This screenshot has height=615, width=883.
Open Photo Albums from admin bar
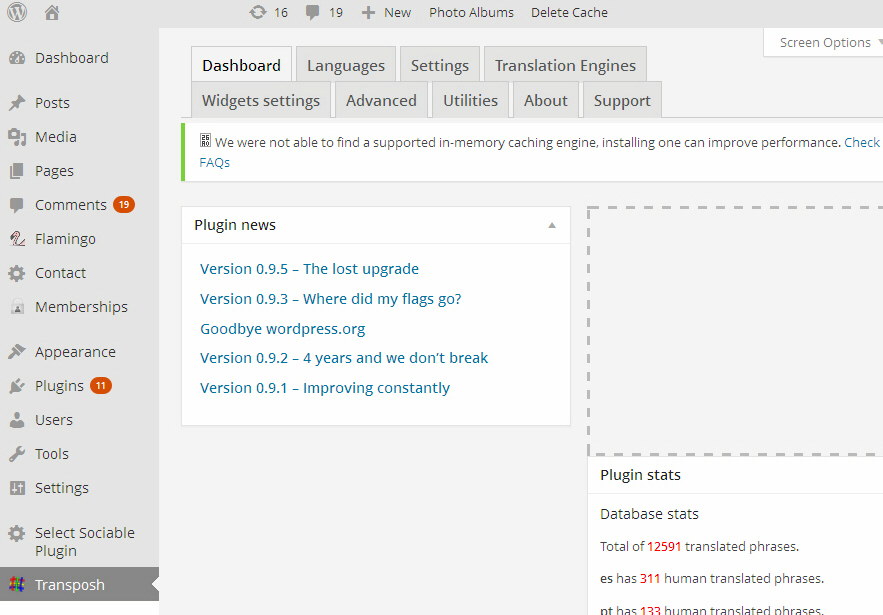471,13
